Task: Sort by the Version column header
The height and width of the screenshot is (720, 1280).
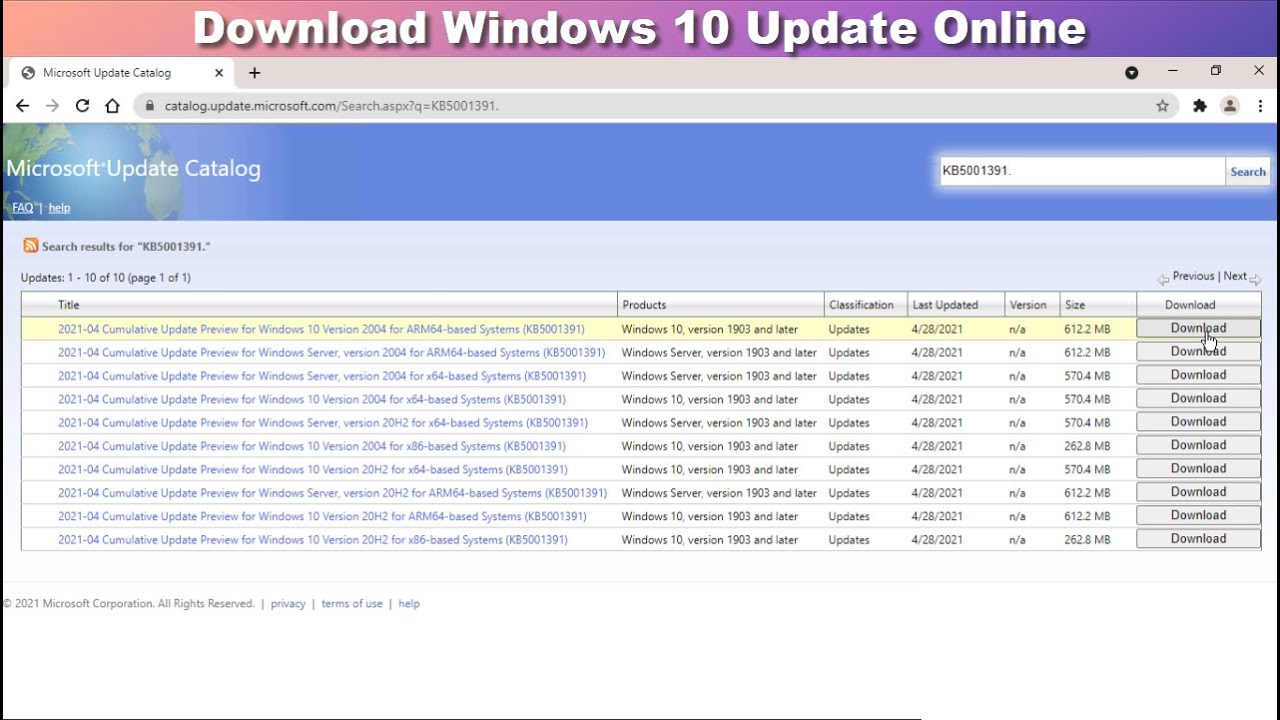Action: click(x=1028, y=305)
